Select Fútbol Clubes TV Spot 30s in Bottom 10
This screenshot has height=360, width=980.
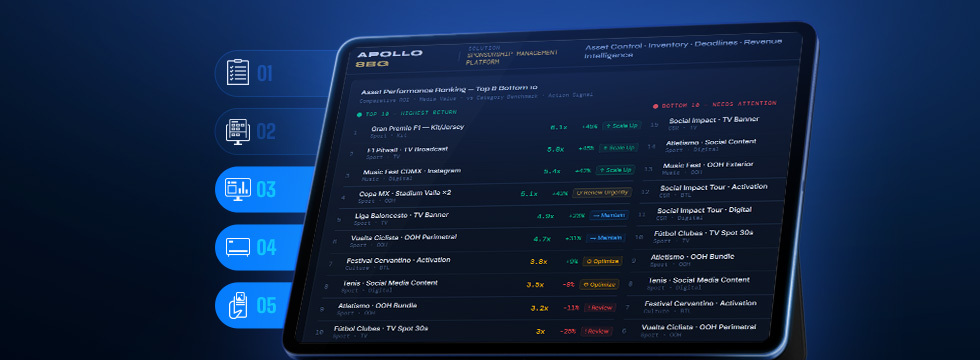click(x=707, y=236)
